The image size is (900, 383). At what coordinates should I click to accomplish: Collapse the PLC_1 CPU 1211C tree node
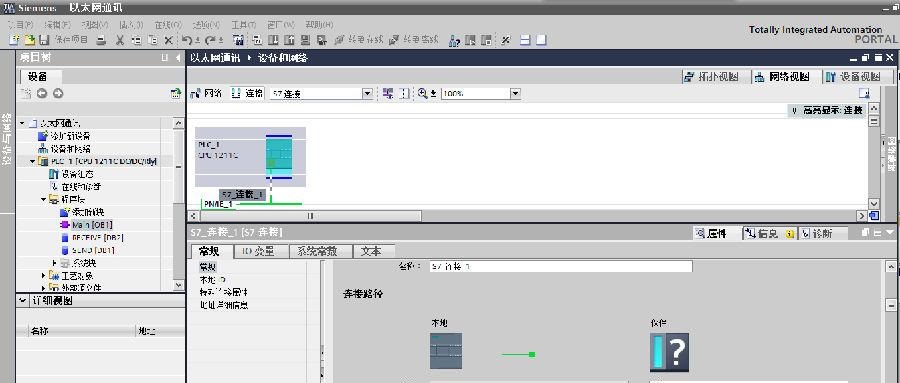(x=32, y=161)
